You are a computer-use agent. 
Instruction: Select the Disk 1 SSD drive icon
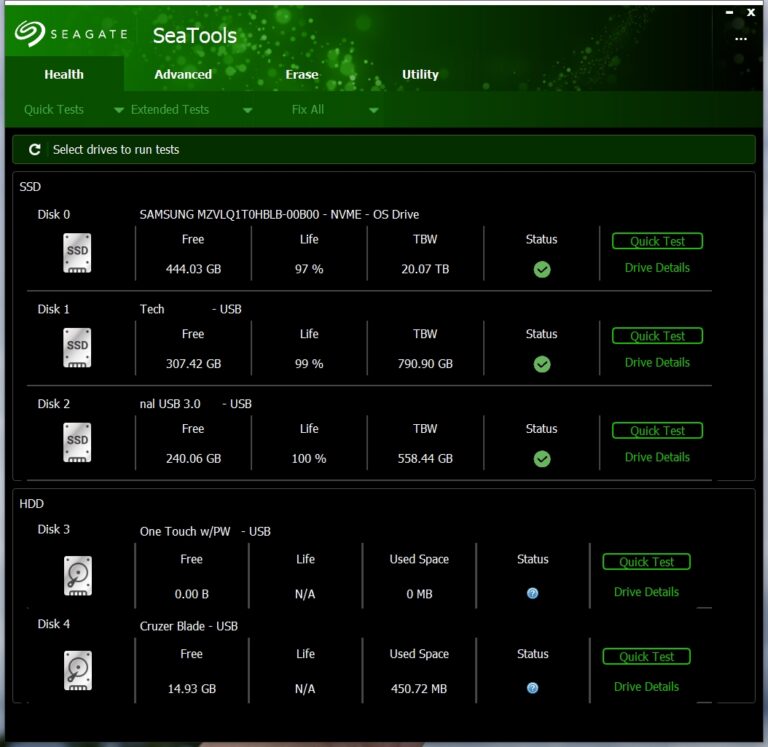[77, 348]
